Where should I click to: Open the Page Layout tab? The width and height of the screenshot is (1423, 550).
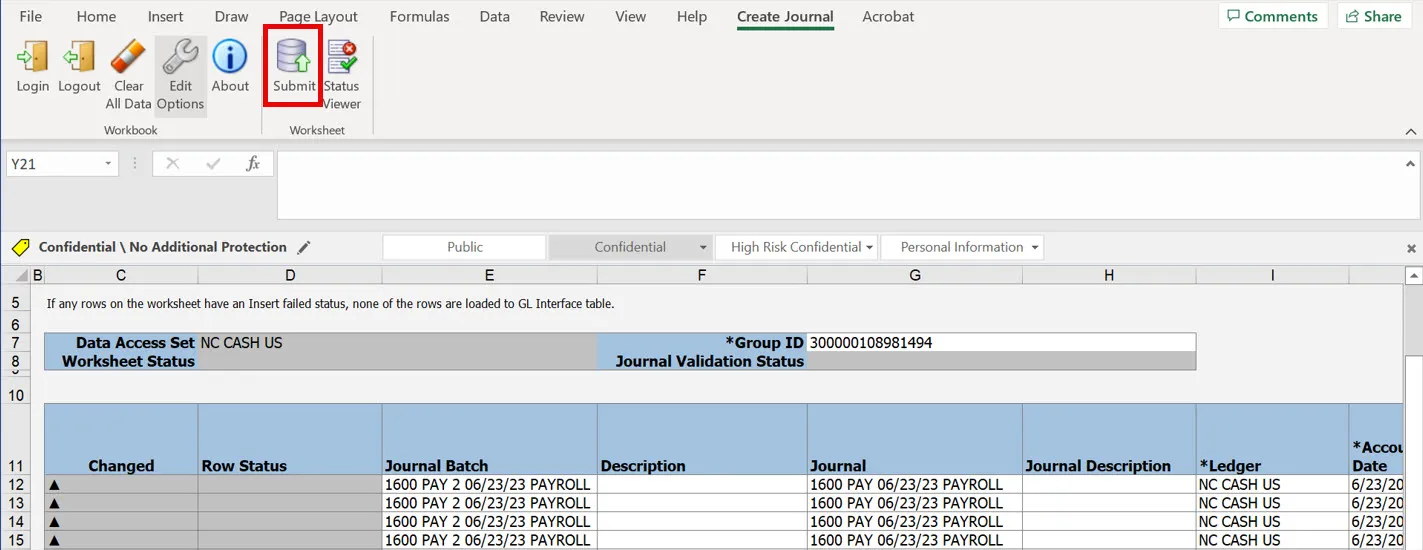[x=318, y=17]
